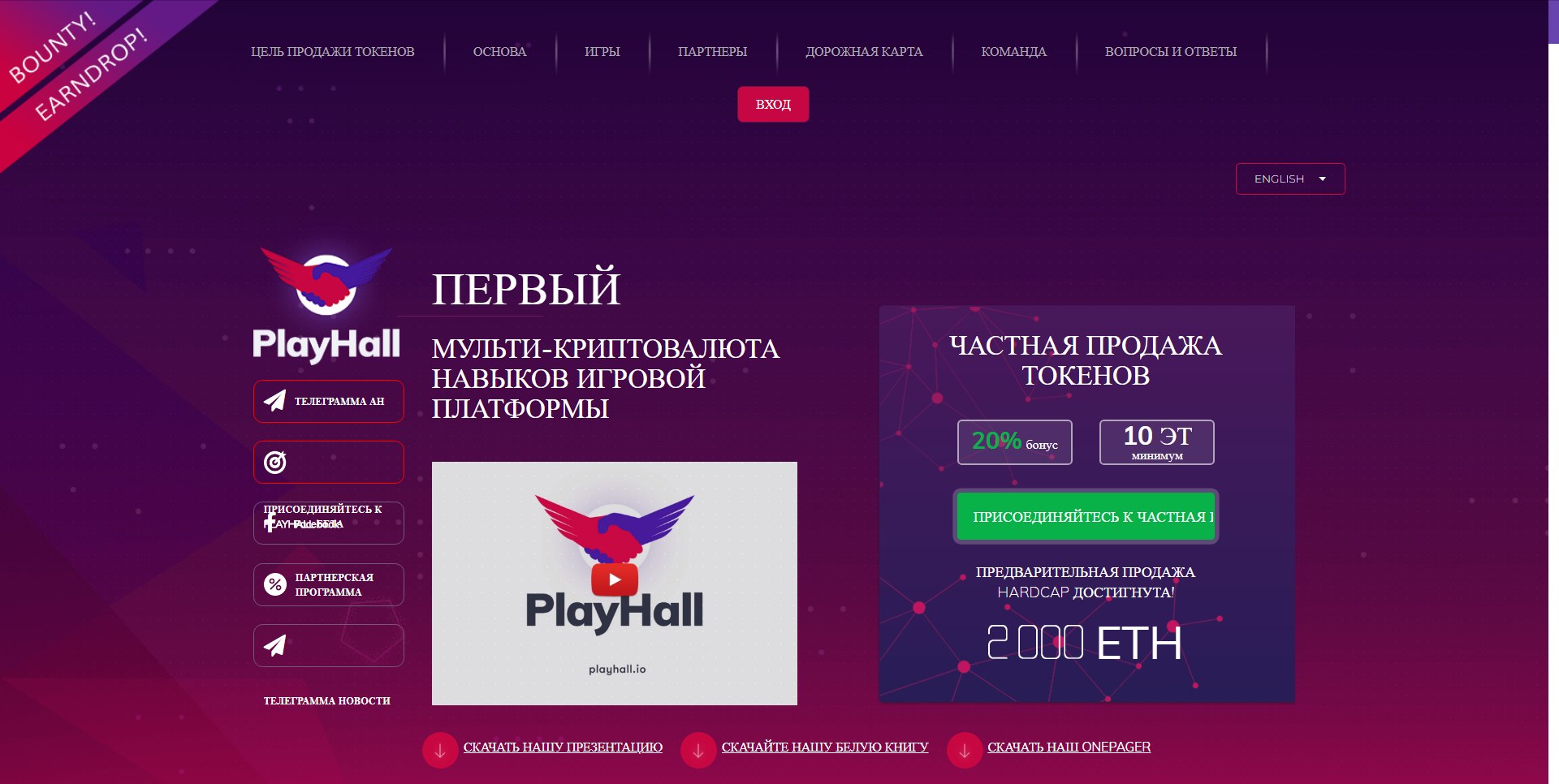Open the ENGLISH language dropdown
Viewport: 1559px width, 784px height.
pyautogui.click(x=1290, y=179)
